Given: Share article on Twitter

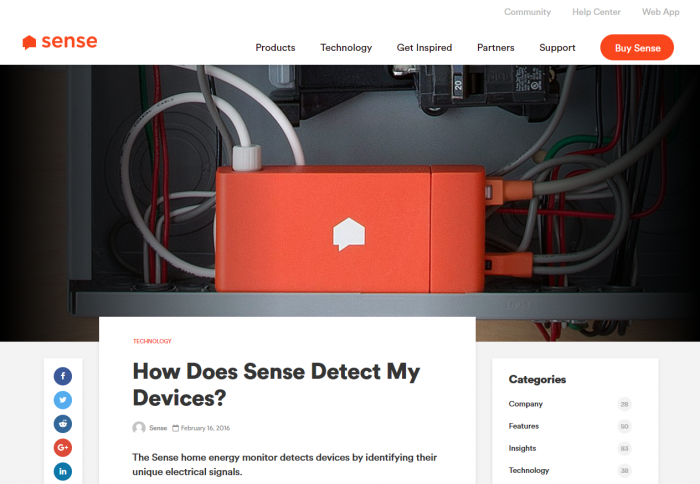Looking at the screenshot, I should click(63, 400).
